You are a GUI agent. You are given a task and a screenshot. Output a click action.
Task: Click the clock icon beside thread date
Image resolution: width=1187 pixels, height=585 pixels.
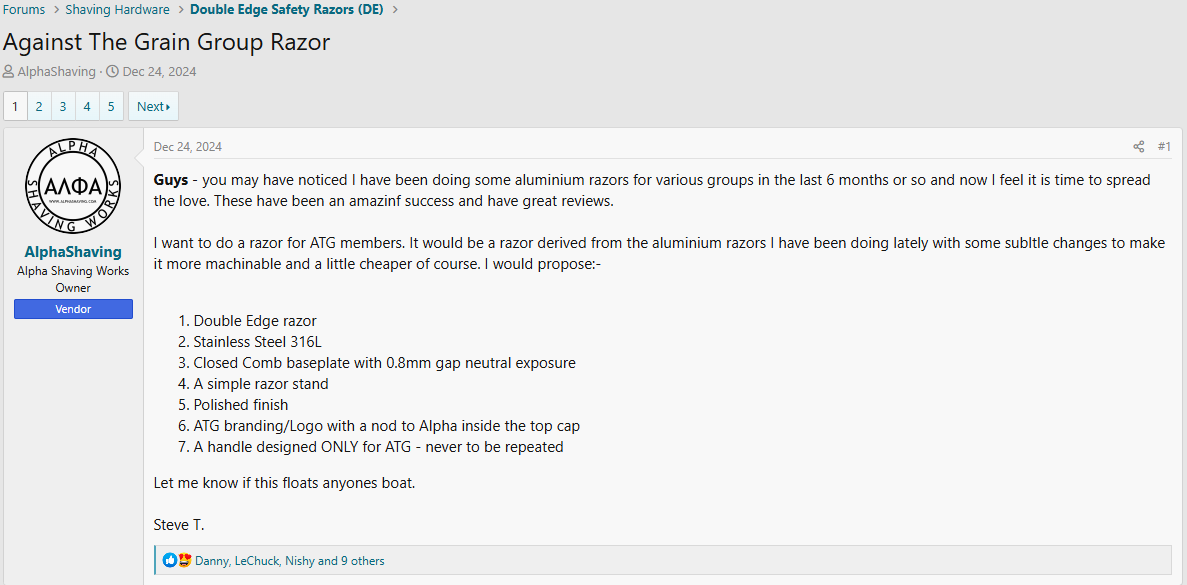click(113, 72)
